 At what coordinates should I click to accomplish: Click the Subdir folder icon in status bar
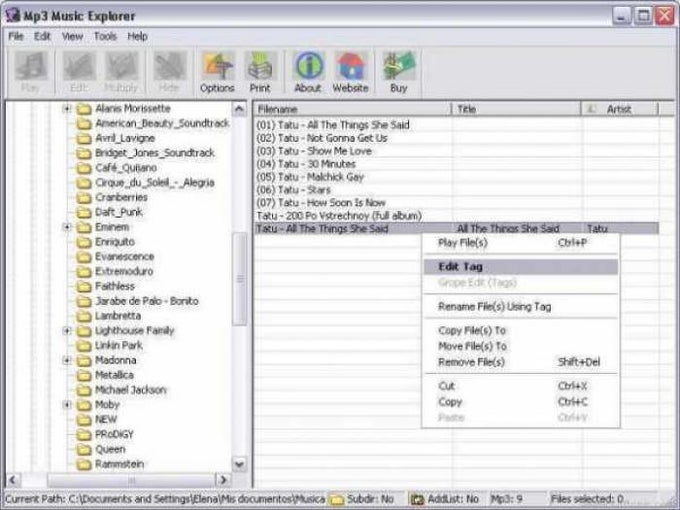336,500
